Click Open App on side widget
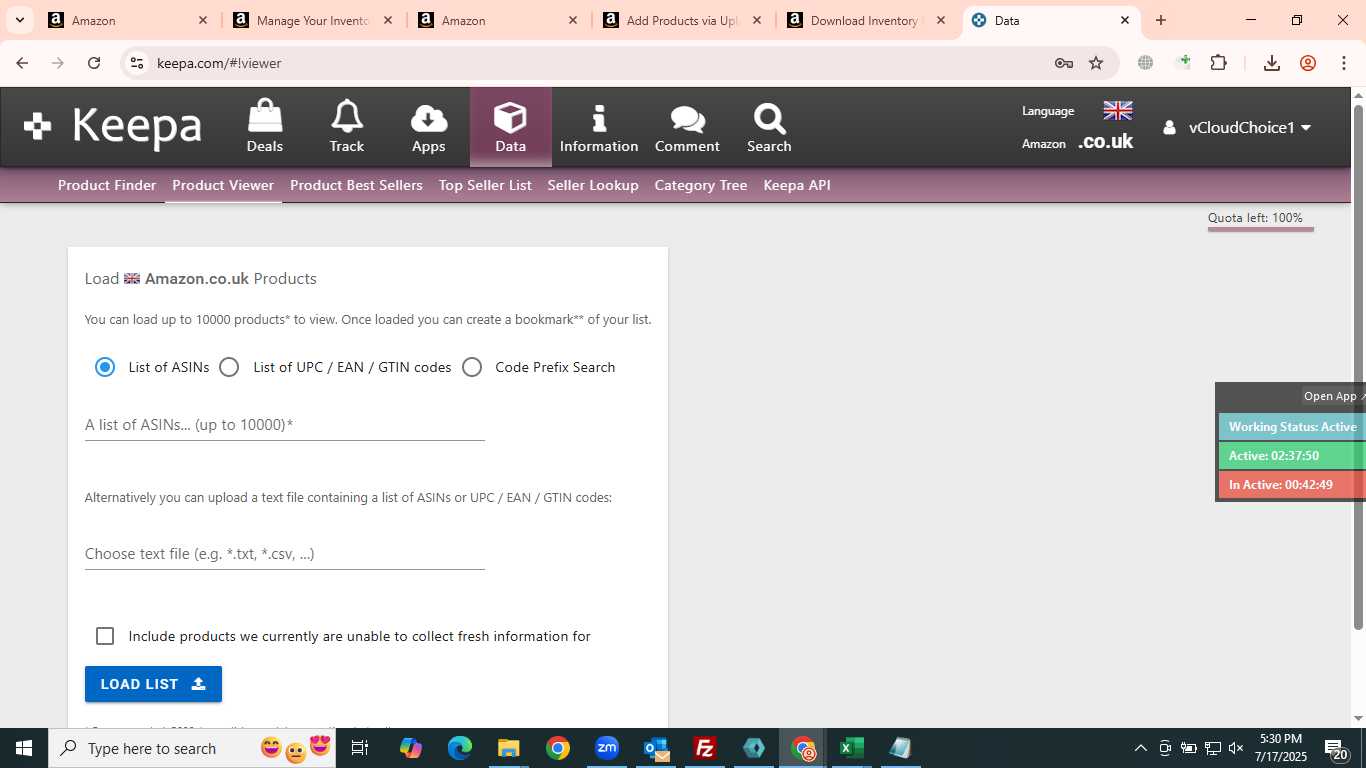 1332,396
